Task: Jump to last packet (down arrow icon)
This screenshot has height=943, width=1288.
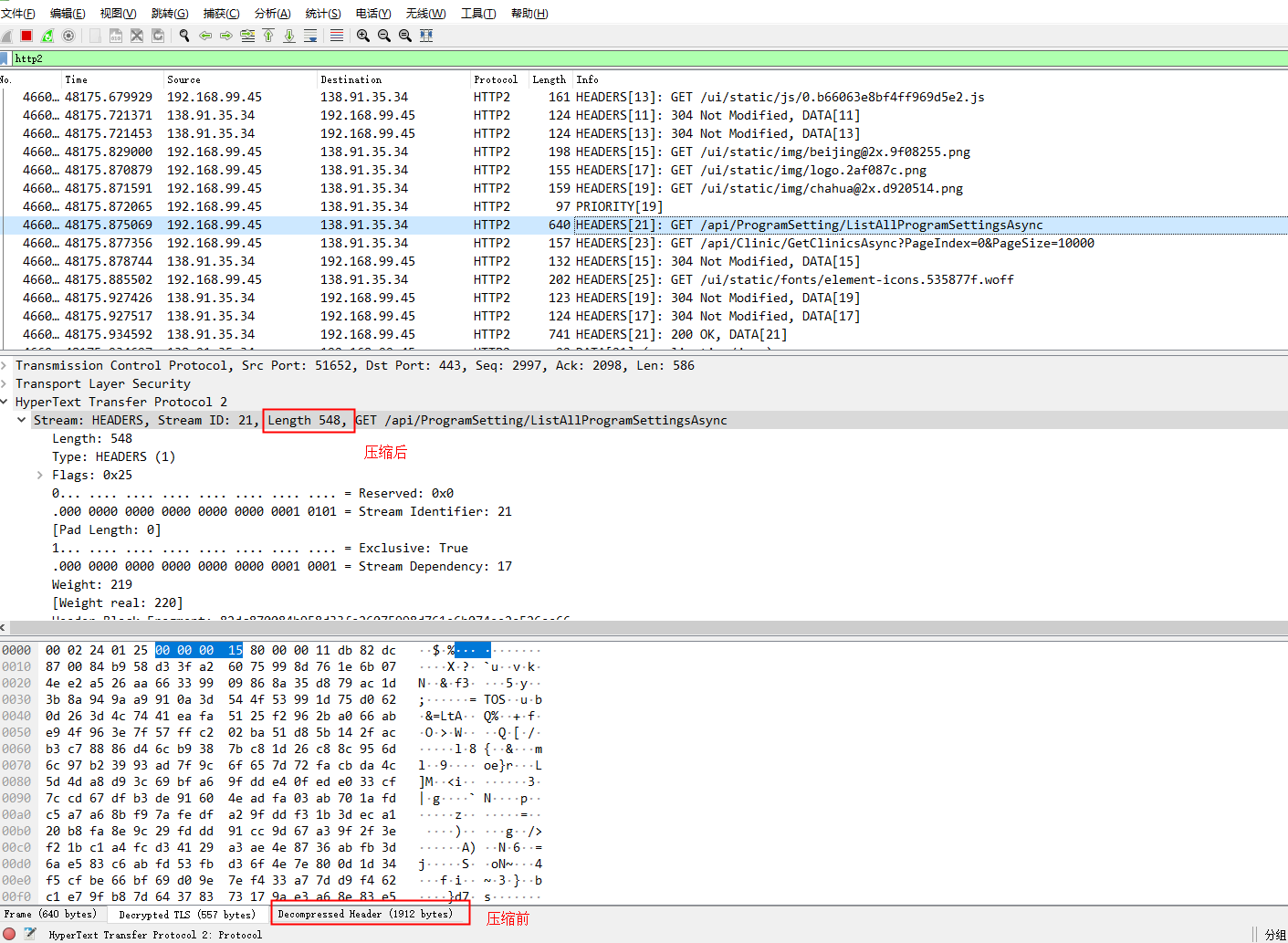Action: click(x=289, y=36)
